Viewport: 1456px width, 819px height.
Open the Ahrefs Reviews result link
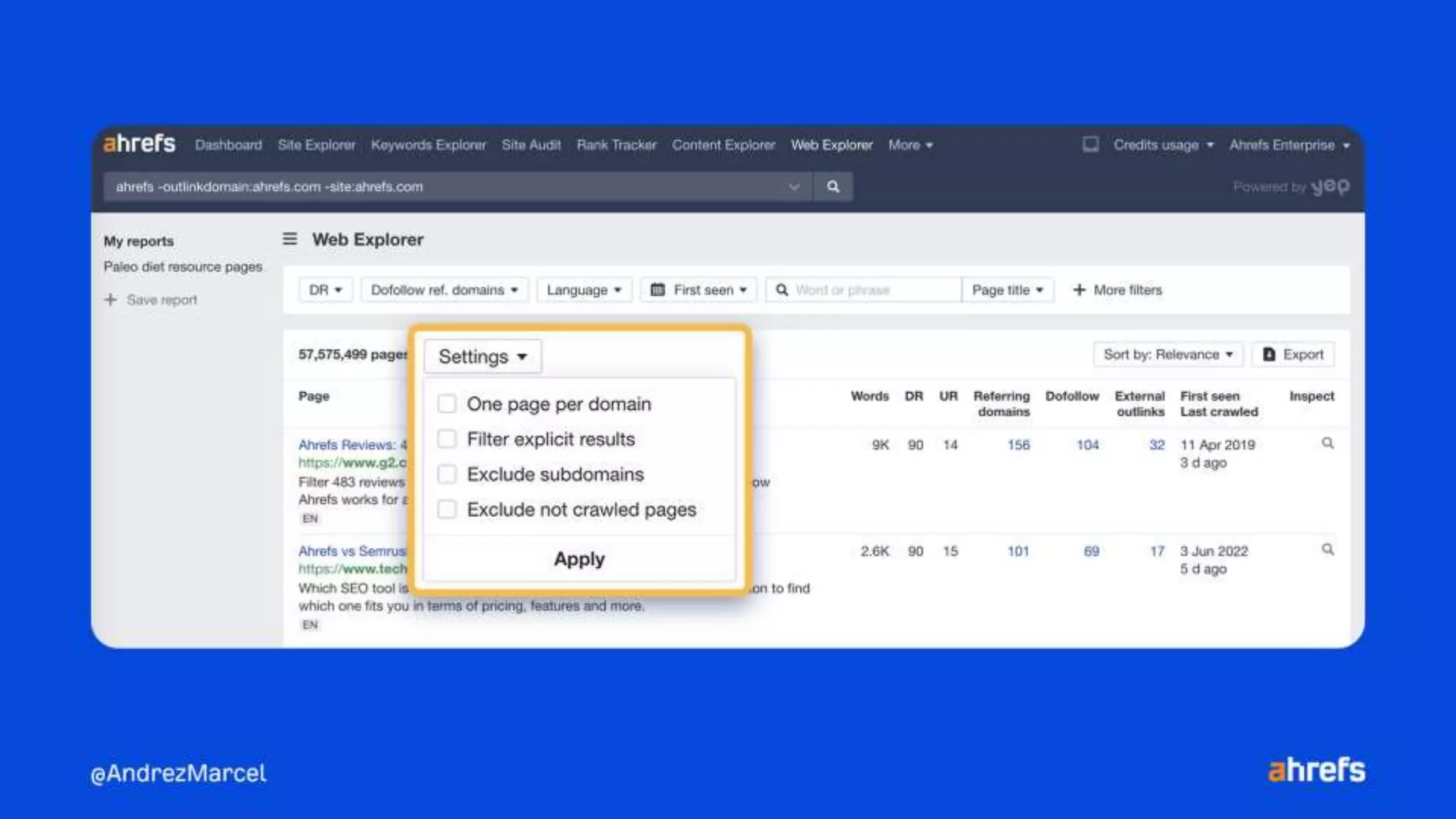pyautogui.click(x=353, y=444)
